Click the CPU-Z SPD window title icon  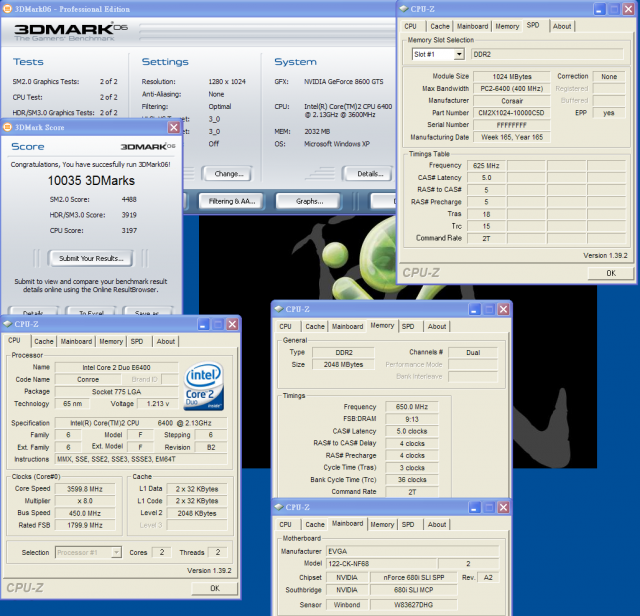pyautogui.click(x=403, y=9)
